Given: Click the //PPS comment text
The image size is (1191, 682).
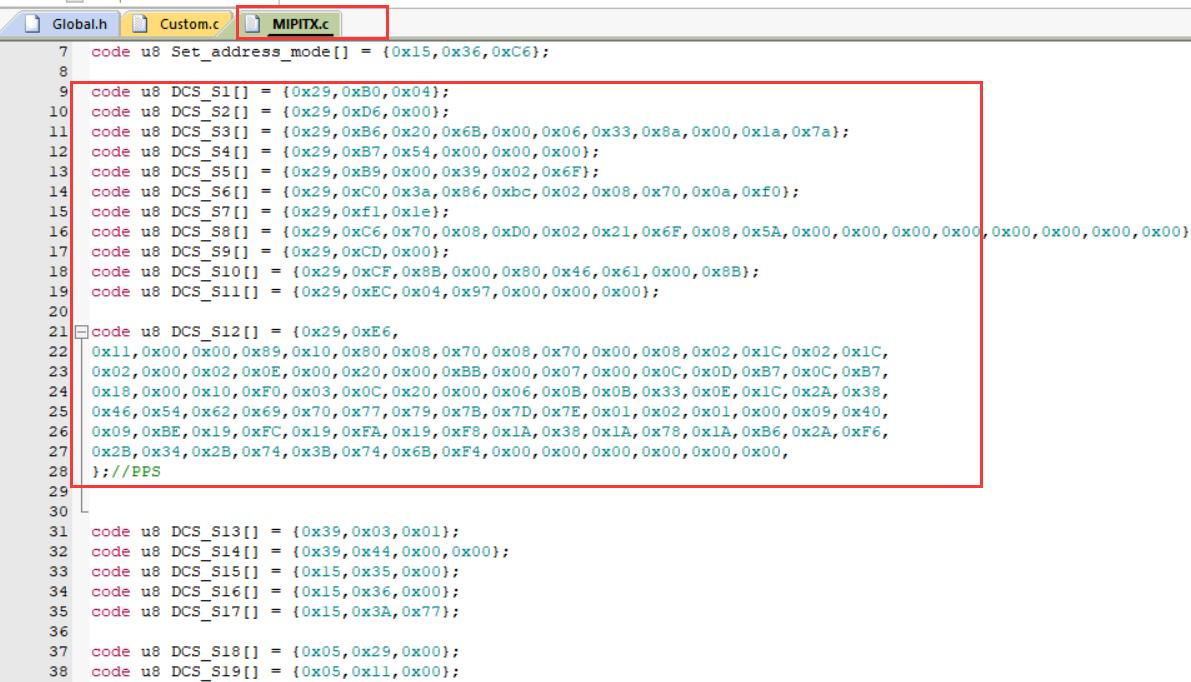Looking at the screenshot, I should coord(136,472).
